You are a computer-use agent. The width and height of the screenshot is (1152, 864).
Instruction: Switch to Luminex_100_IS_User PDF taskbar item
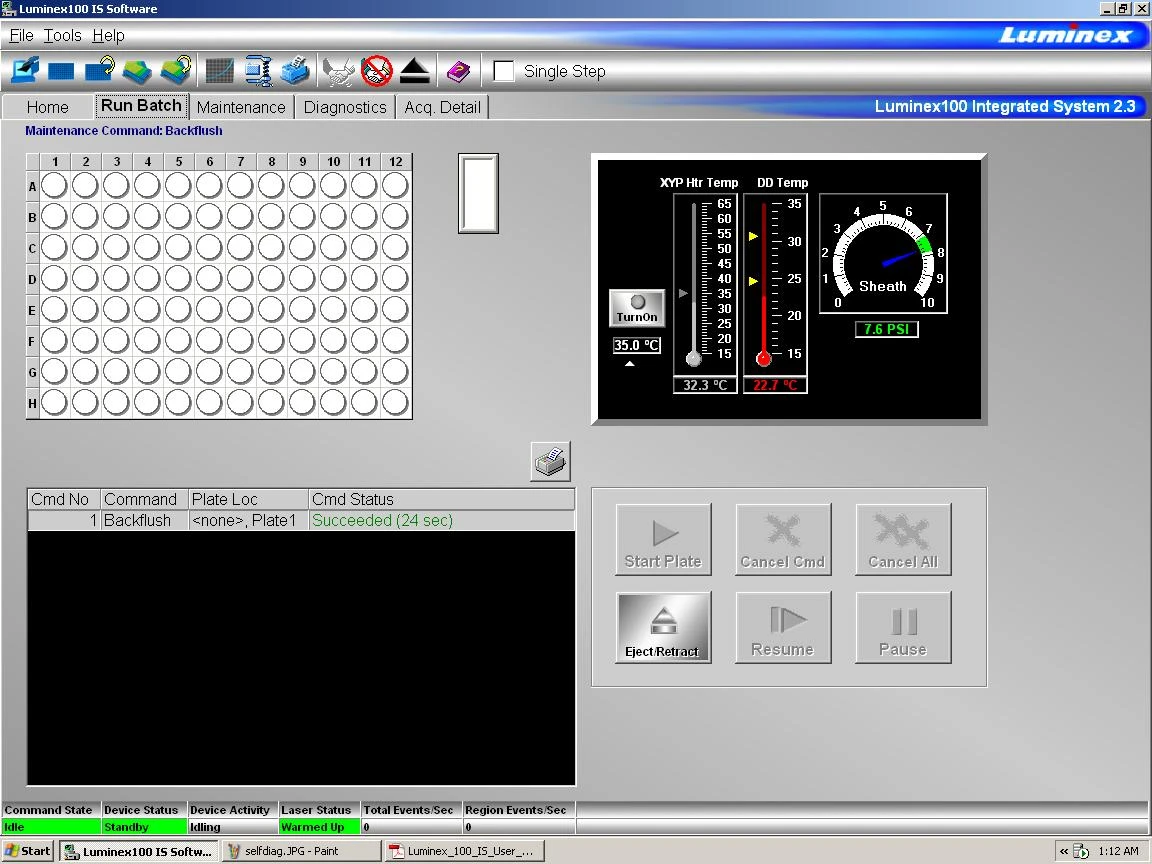point(465,851)
